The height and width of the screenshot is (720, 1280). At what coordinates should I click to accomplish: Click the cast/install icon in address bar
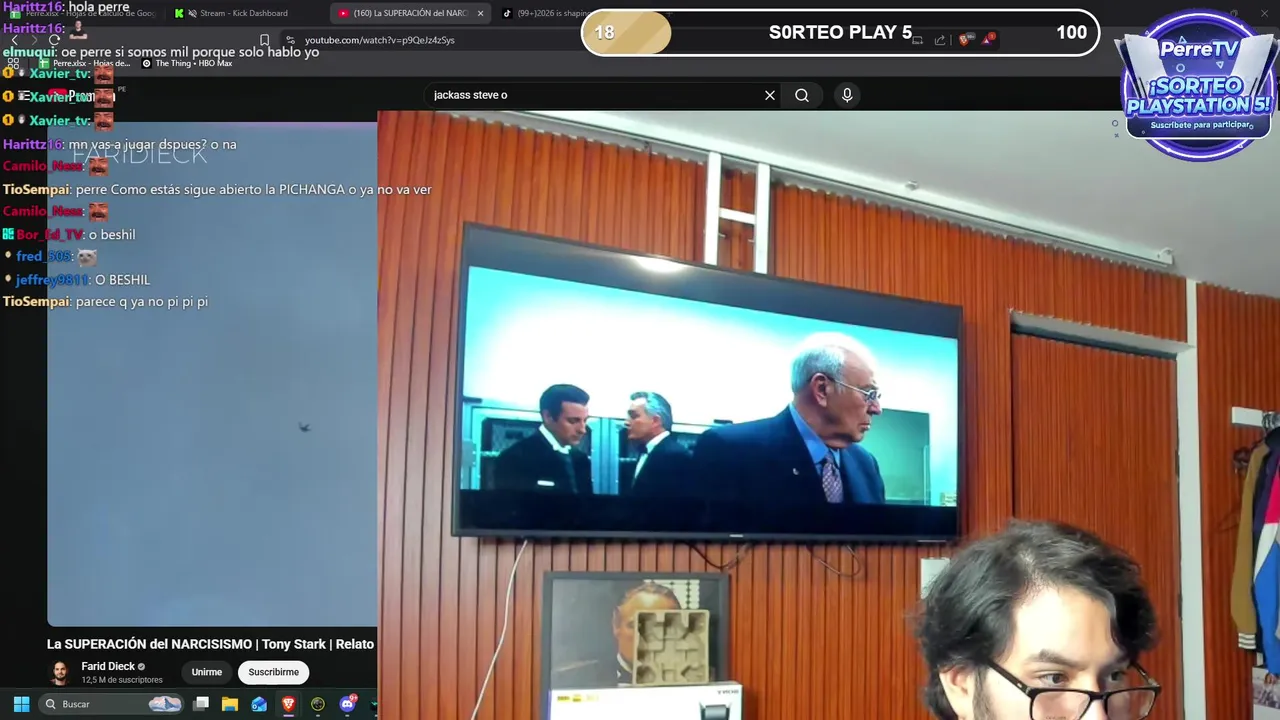click(x=918, y=40)
